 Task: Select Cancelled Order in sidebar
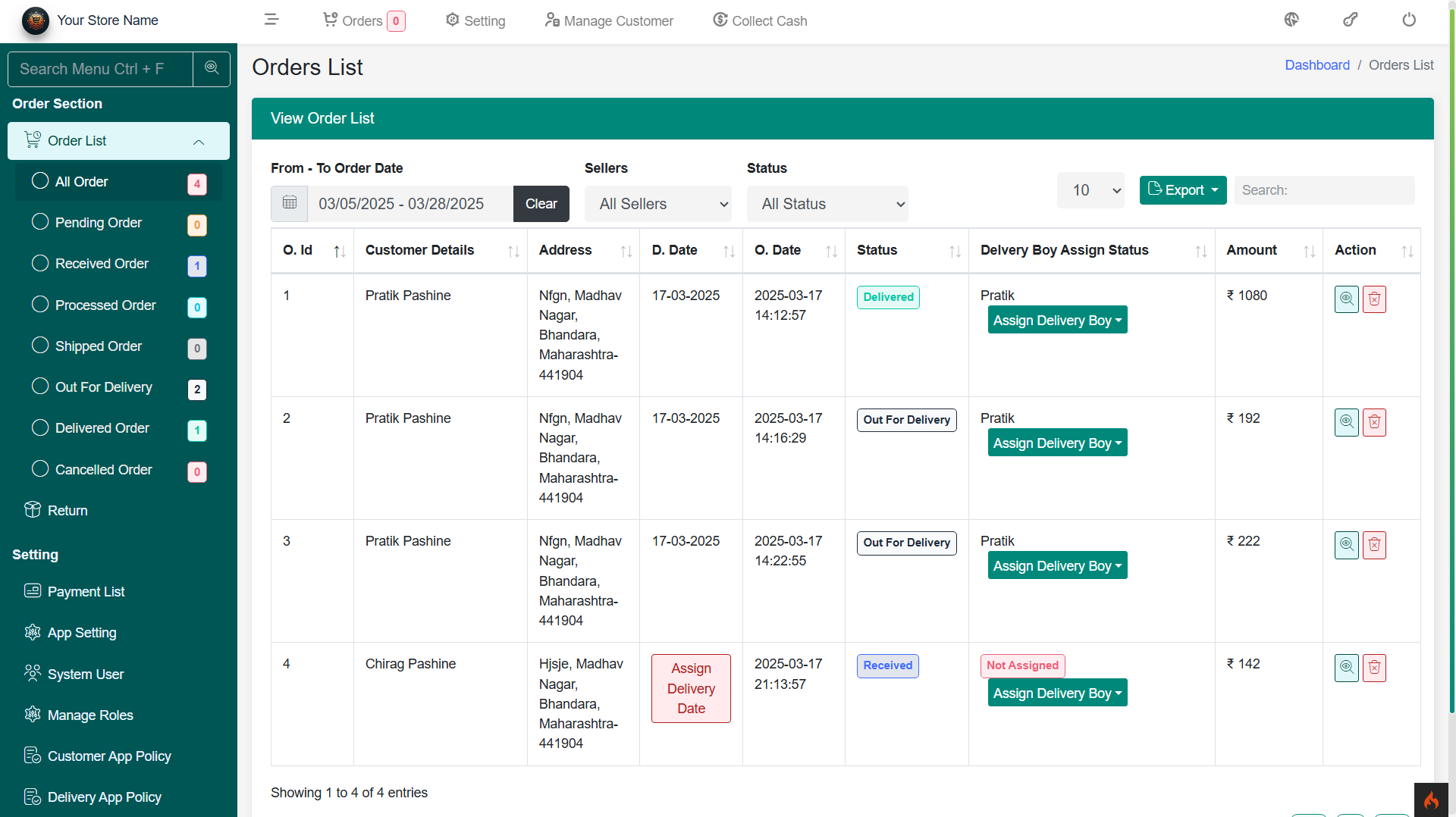click(x=118, y=470)
